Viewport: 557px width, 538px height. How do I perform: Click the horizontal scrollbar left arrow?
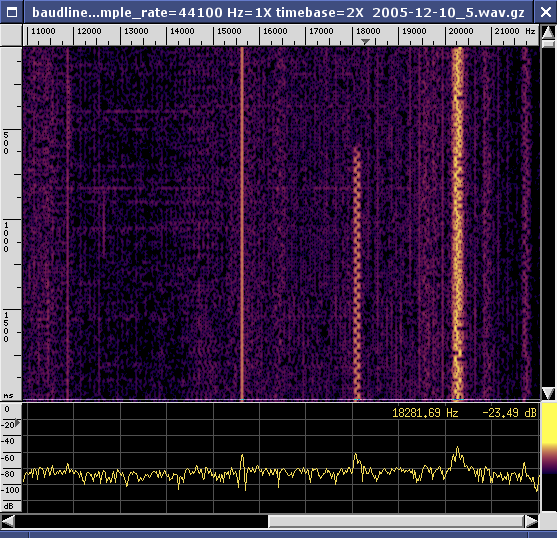[x=8, y=522]
